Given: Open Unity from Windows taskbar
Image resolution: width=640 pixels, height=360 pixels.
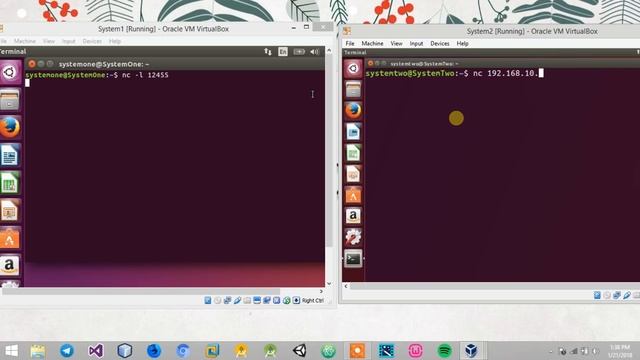Looking at the screenshot, I should pos(300,351).
